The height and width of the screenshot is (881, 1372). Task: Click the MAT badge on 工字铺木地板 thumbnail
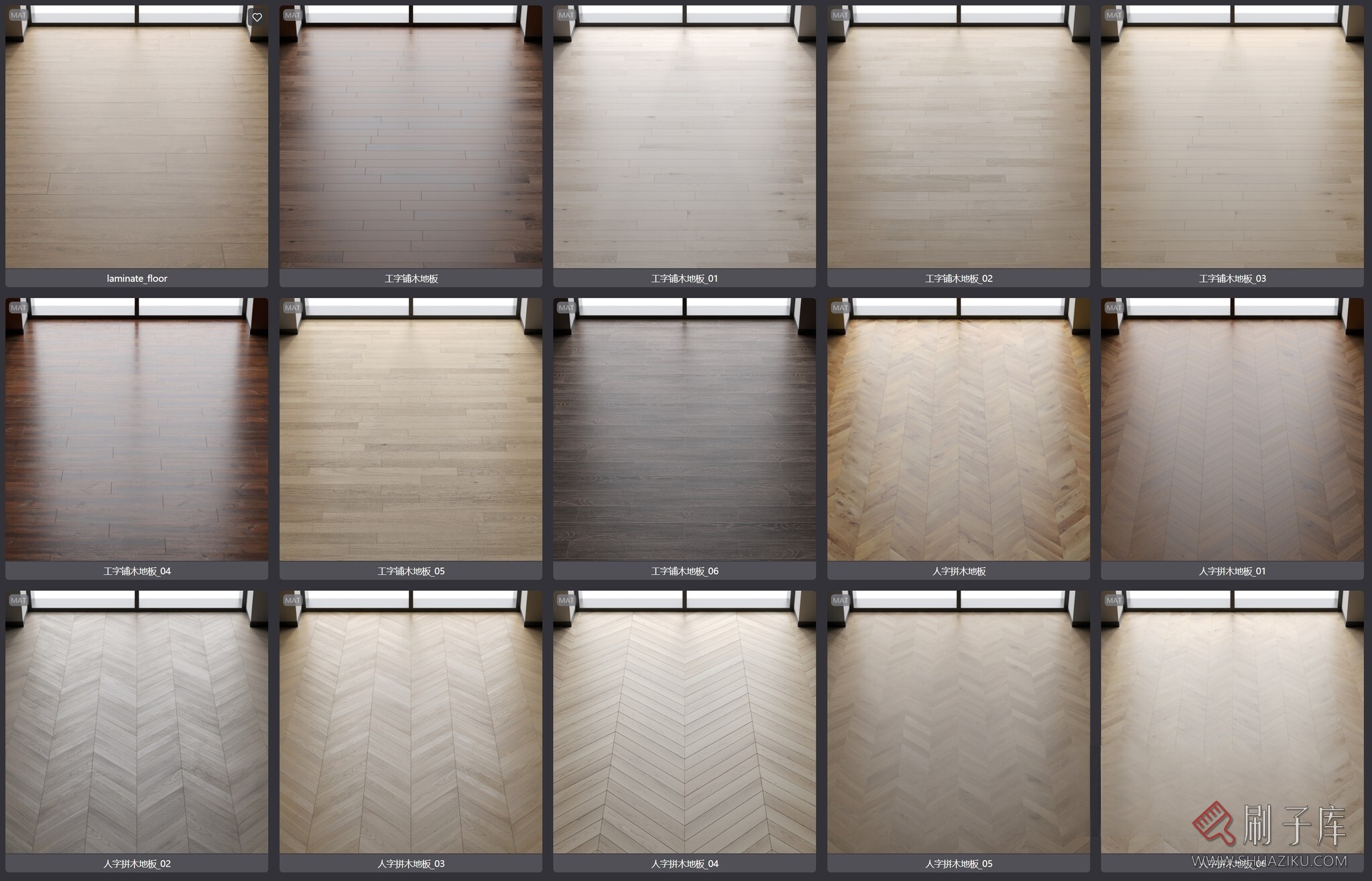pos(292,15)
